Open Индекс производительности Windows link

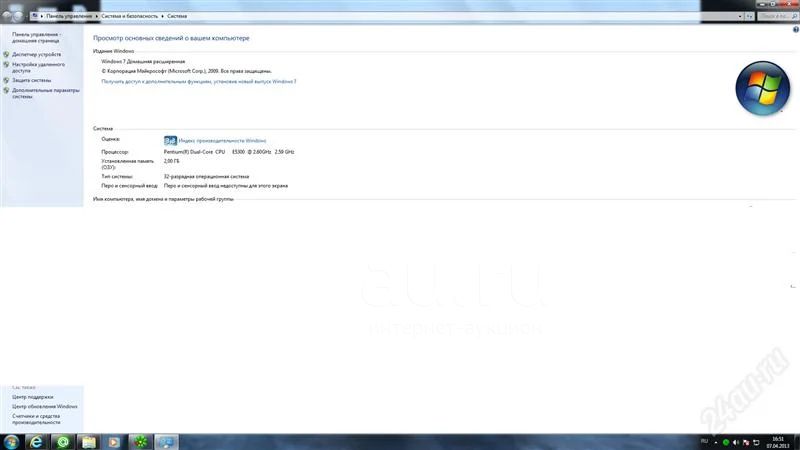tap(222, 140)
